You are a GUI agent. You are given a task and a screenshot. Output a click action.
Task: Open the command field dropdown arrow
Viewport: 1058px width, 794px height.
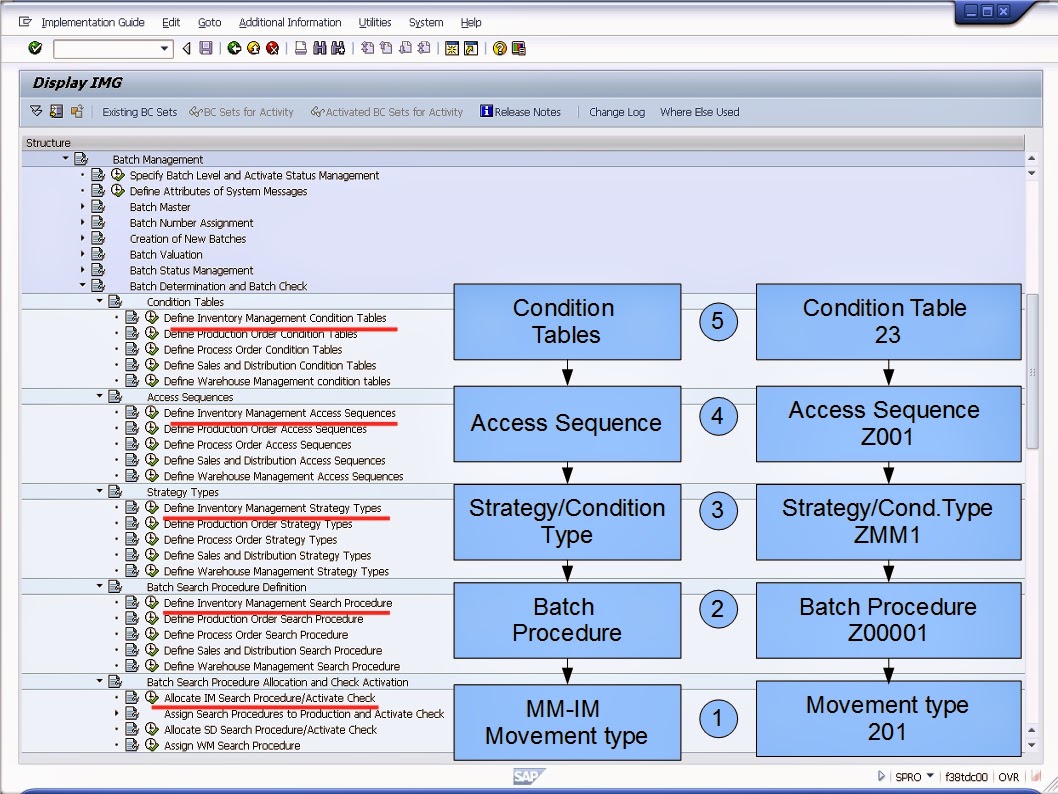tap(164, 49)
